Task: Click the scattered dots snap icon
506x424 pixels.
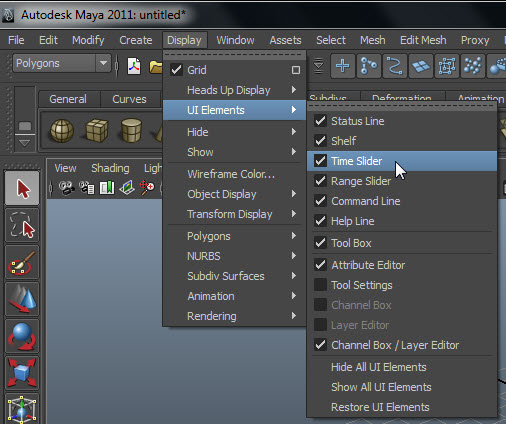Action: (x=473, y=66)
